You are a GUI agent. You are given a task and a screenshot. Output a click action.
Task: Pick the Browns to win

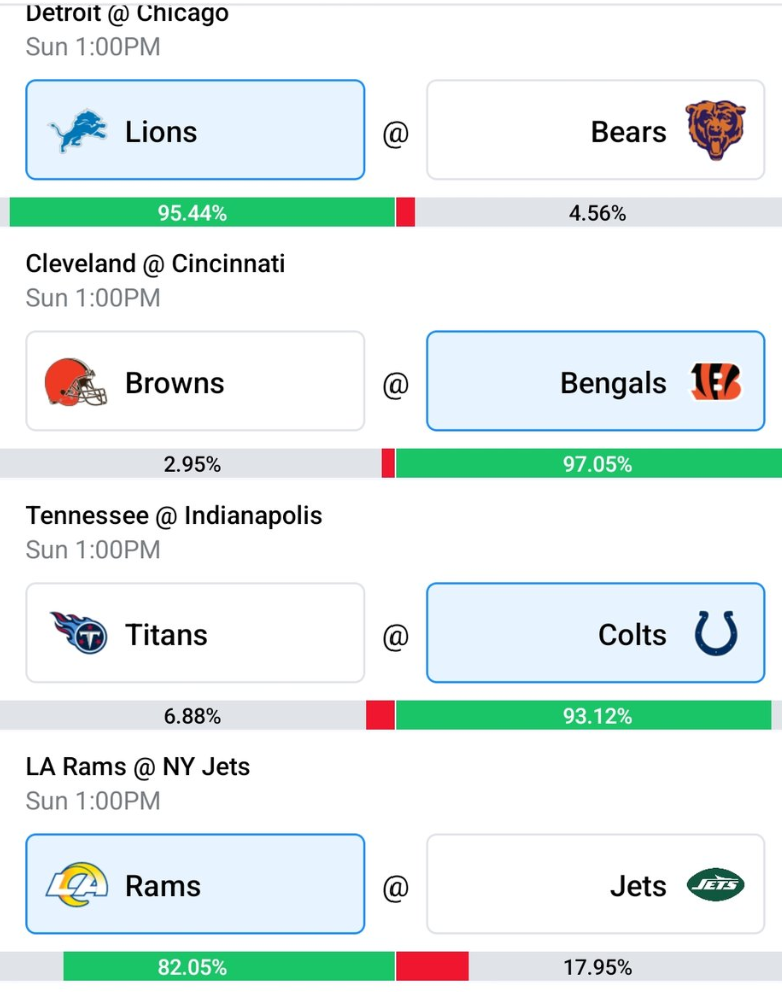coord(195,381)
